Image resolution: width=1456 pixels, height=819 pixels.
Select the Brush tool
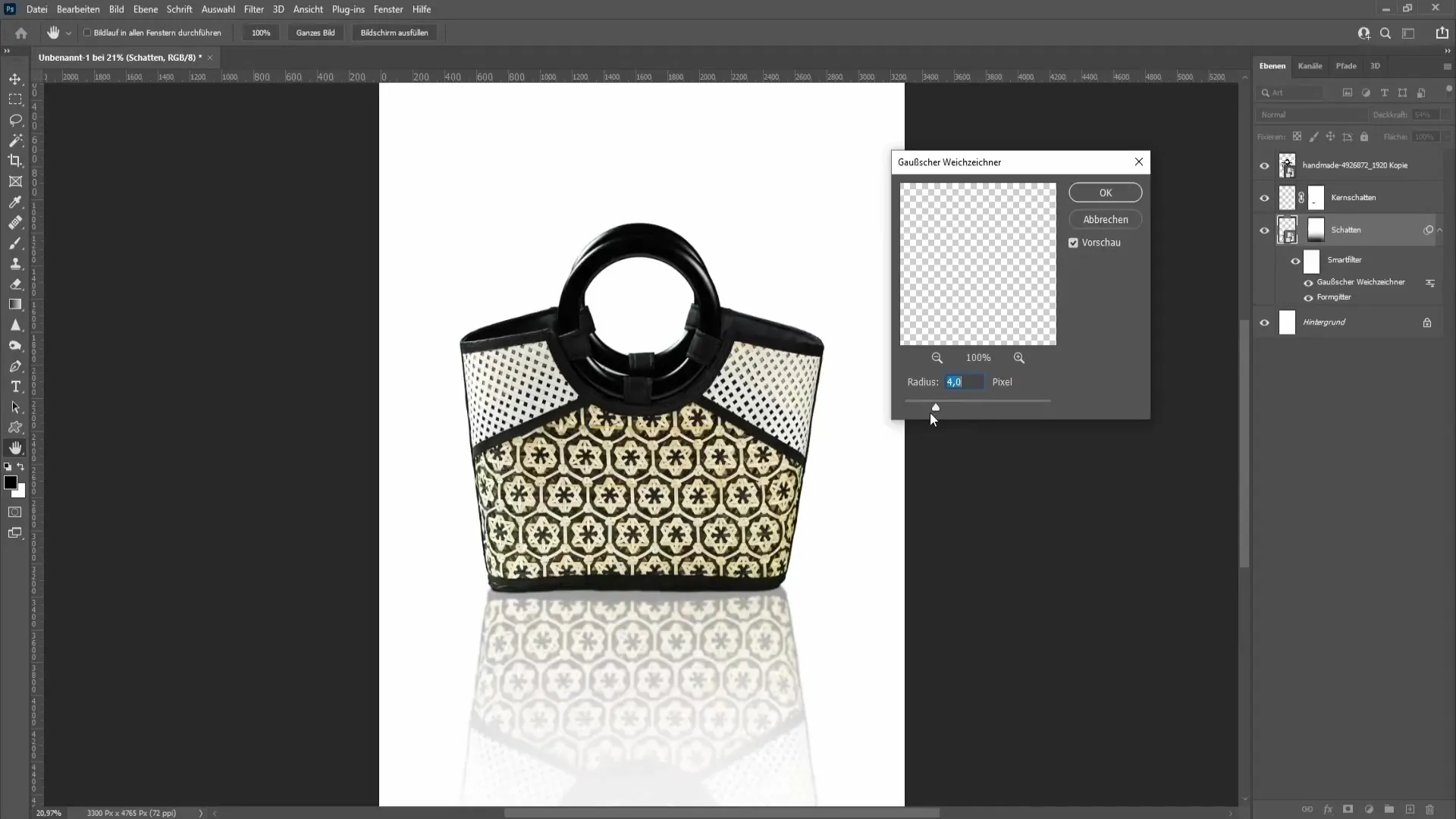point(15,243)
